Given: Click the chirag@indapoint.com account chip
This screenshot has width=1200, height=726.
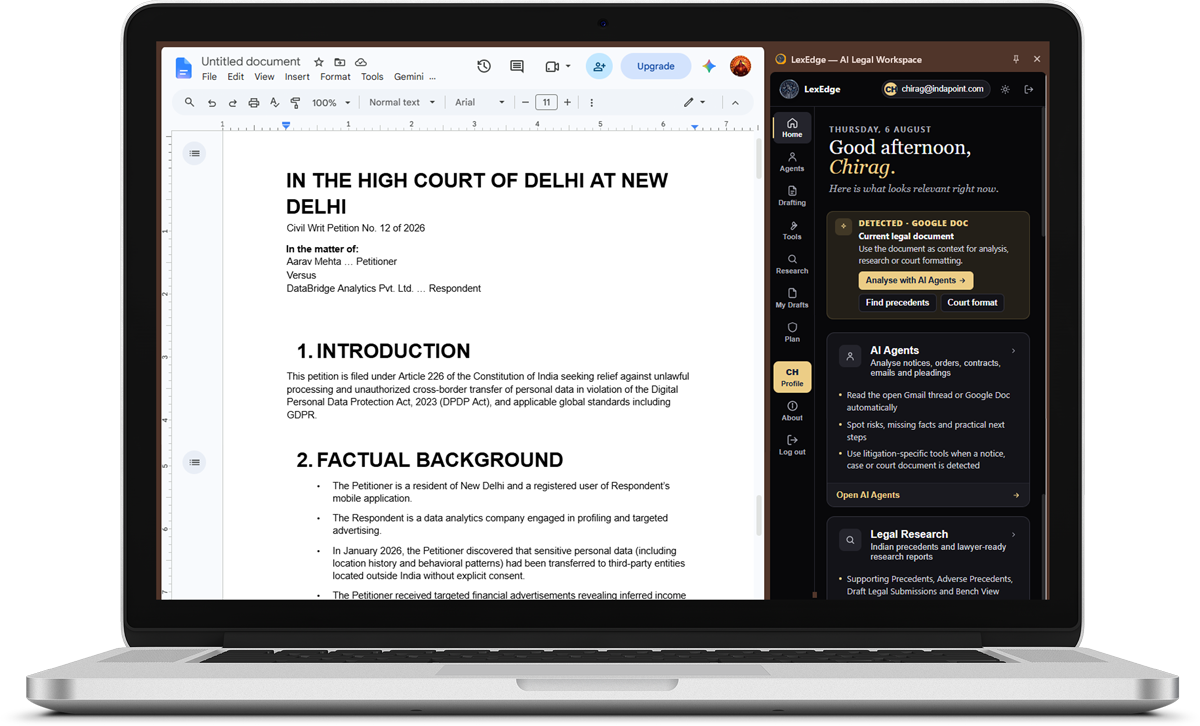Looking at the screenshot, I should (935, 89).
